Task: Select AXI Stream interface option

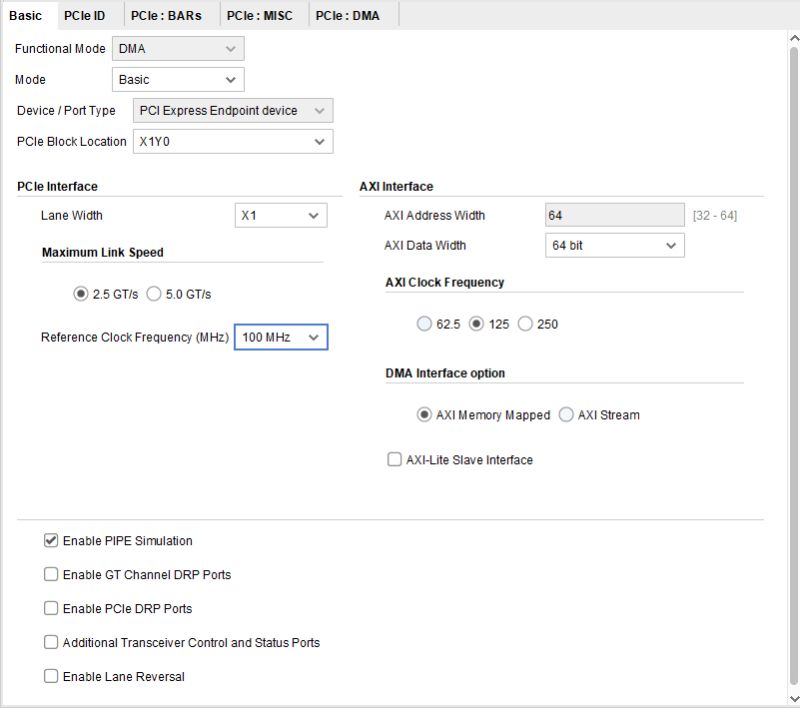Action: point(566,413)
